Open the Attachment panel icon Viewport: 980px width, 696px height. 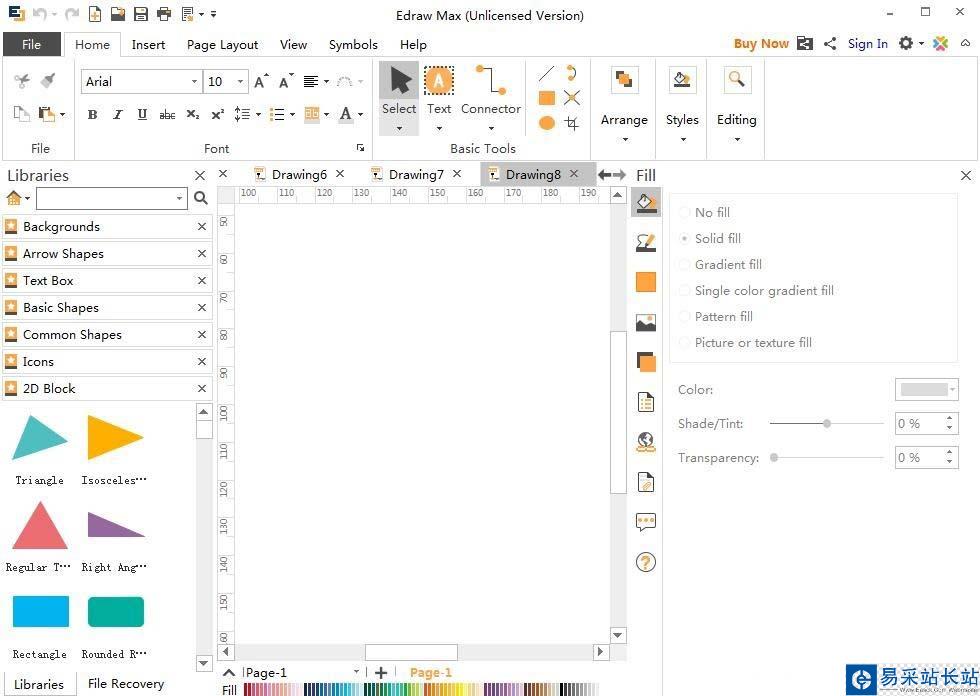click(646, 482)
